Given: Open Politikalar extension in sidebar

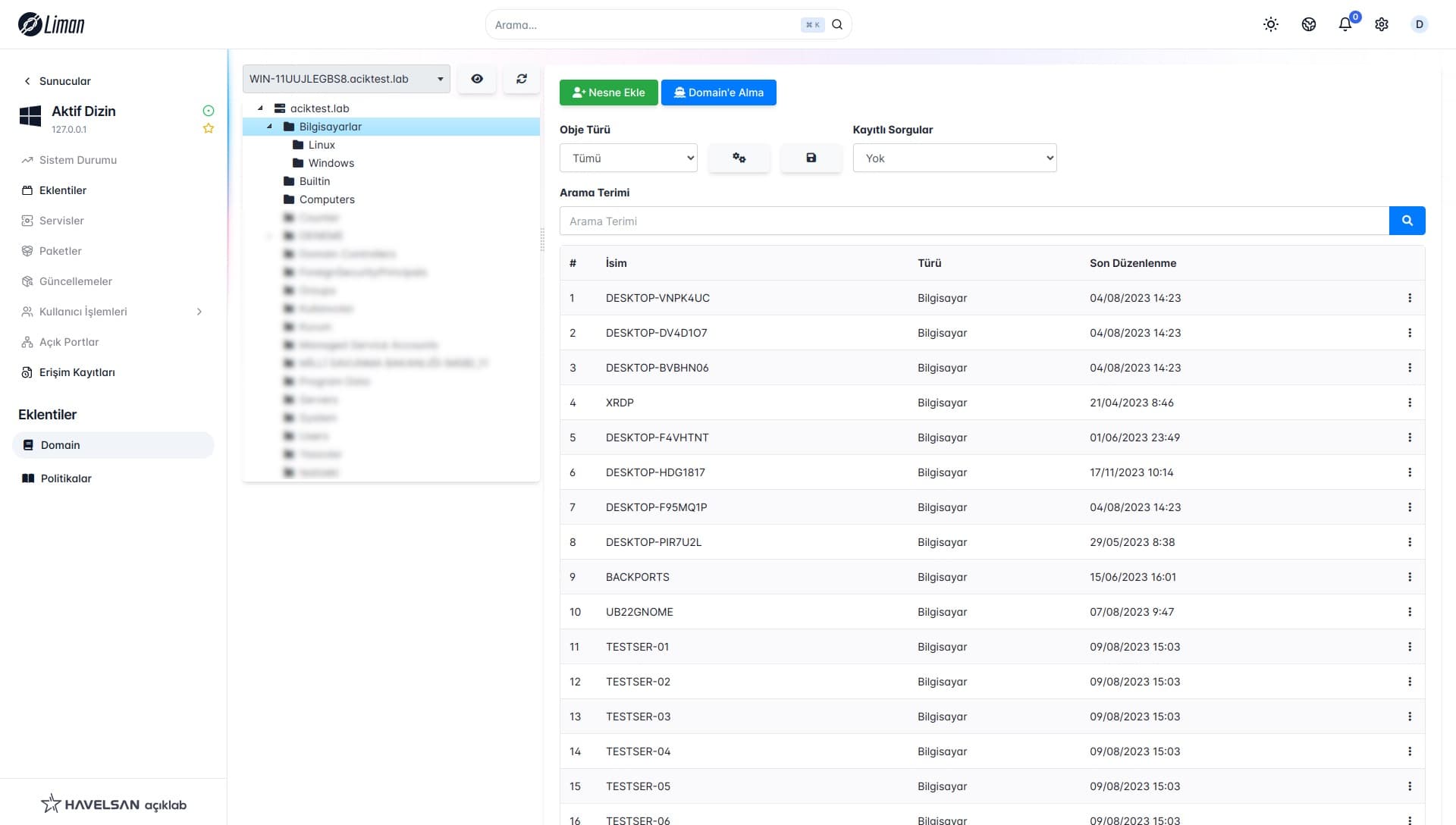Looking at the screenshot, I should click(66, 478).
